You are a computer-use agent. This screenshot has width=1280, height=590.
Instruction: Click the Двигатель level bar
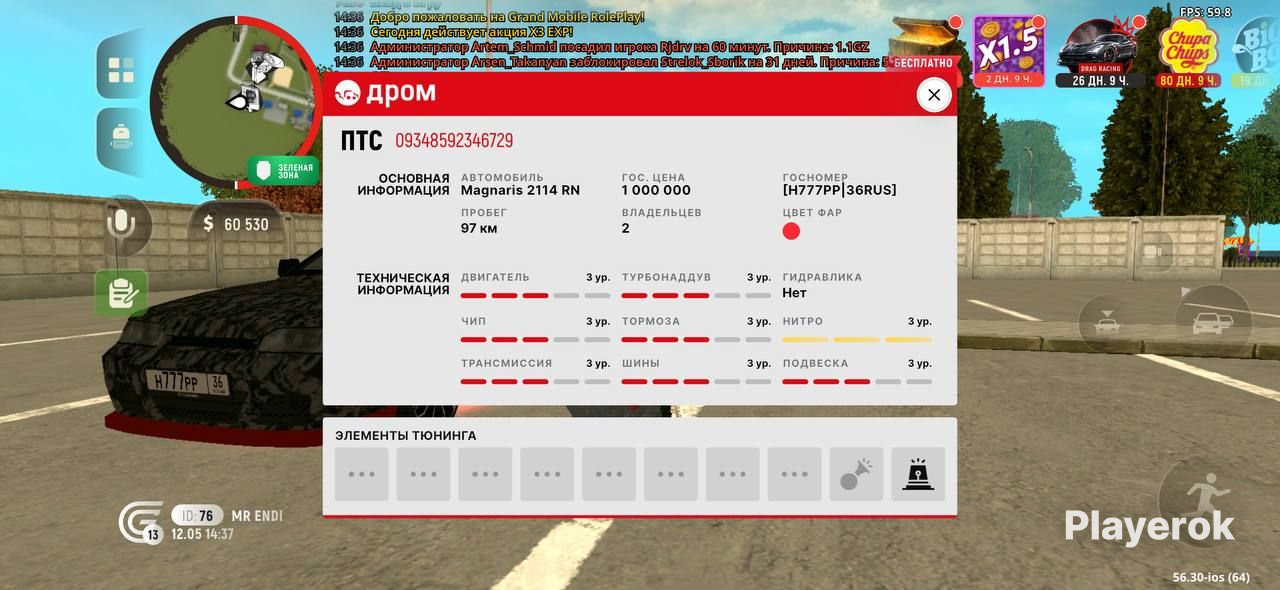click(535, 296)
